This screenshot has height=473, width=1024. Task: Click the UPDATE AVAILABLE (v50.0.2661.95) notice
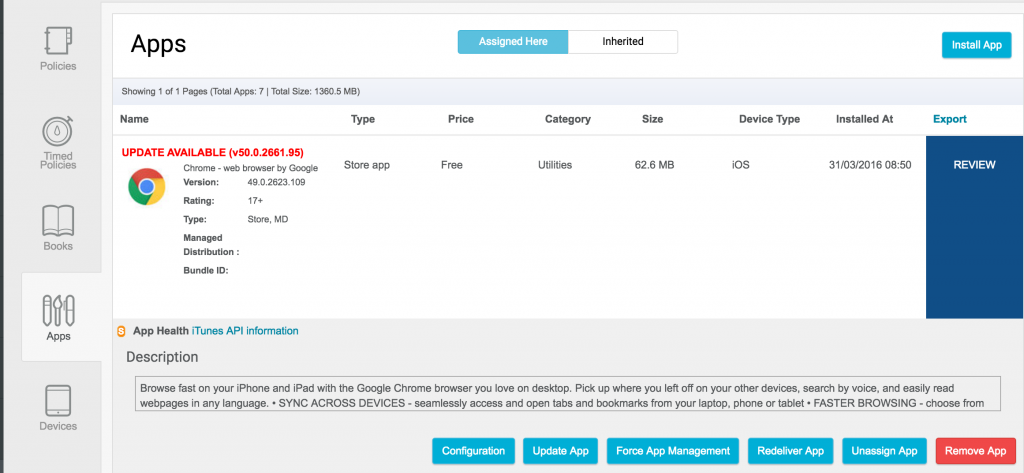(x=212, y=152)
